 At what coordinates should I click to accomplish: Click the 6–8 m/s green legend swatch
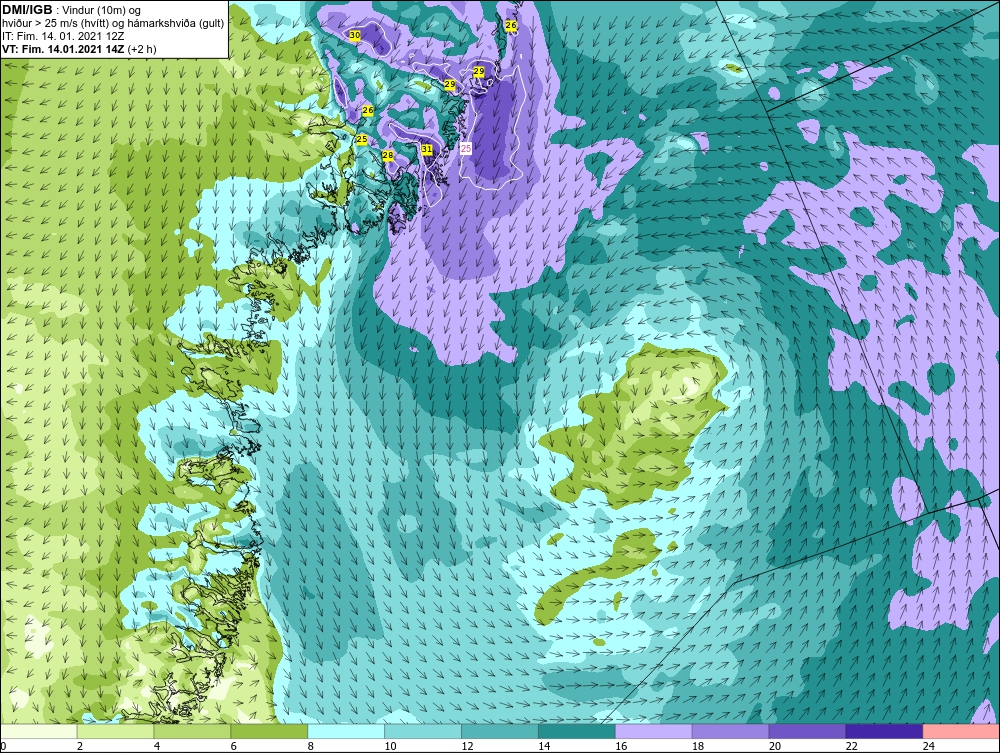pos(269,731)
